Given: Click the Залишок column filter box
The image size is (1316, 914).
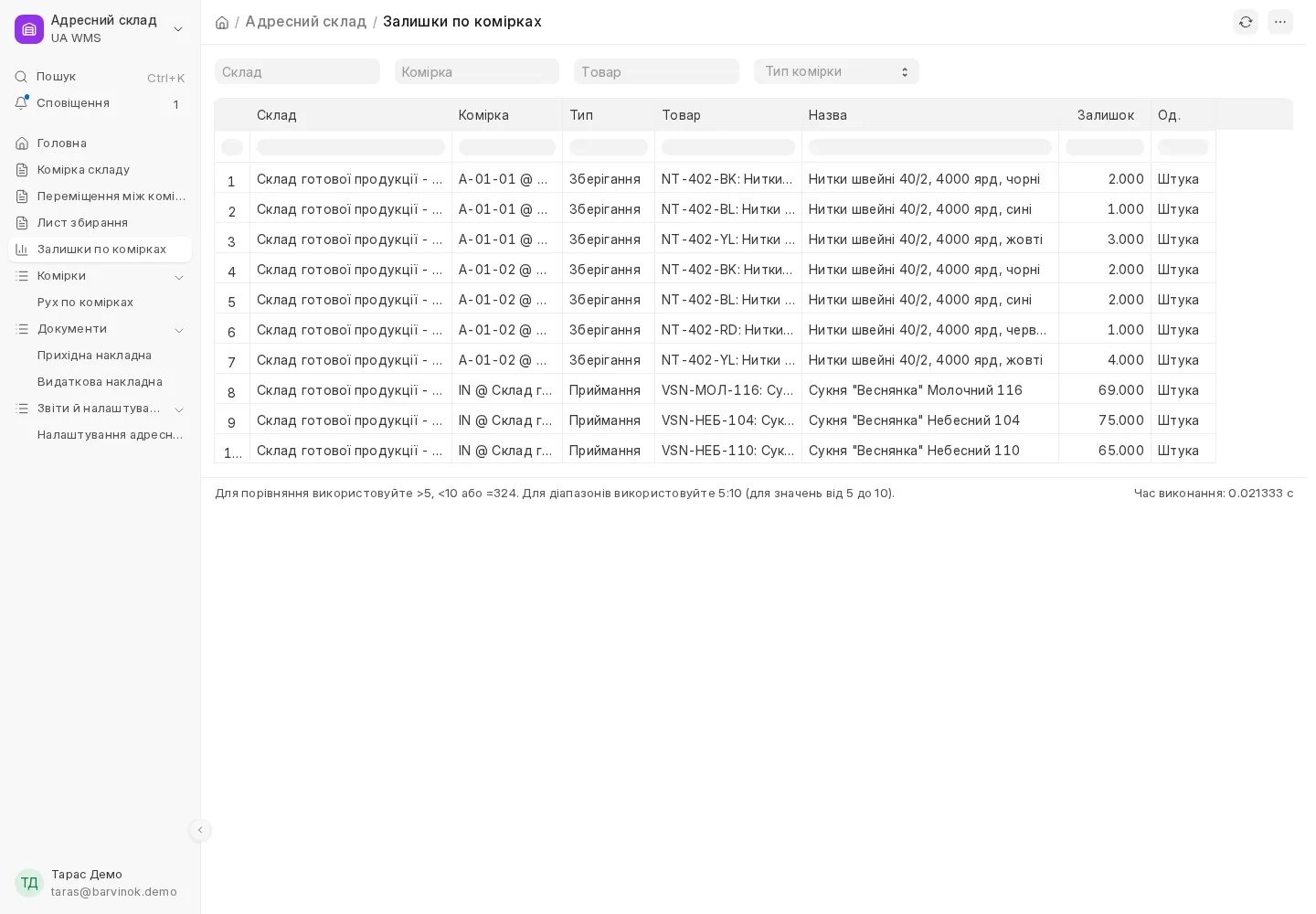Looking at the screenshot, I should tap(1104, 147).
